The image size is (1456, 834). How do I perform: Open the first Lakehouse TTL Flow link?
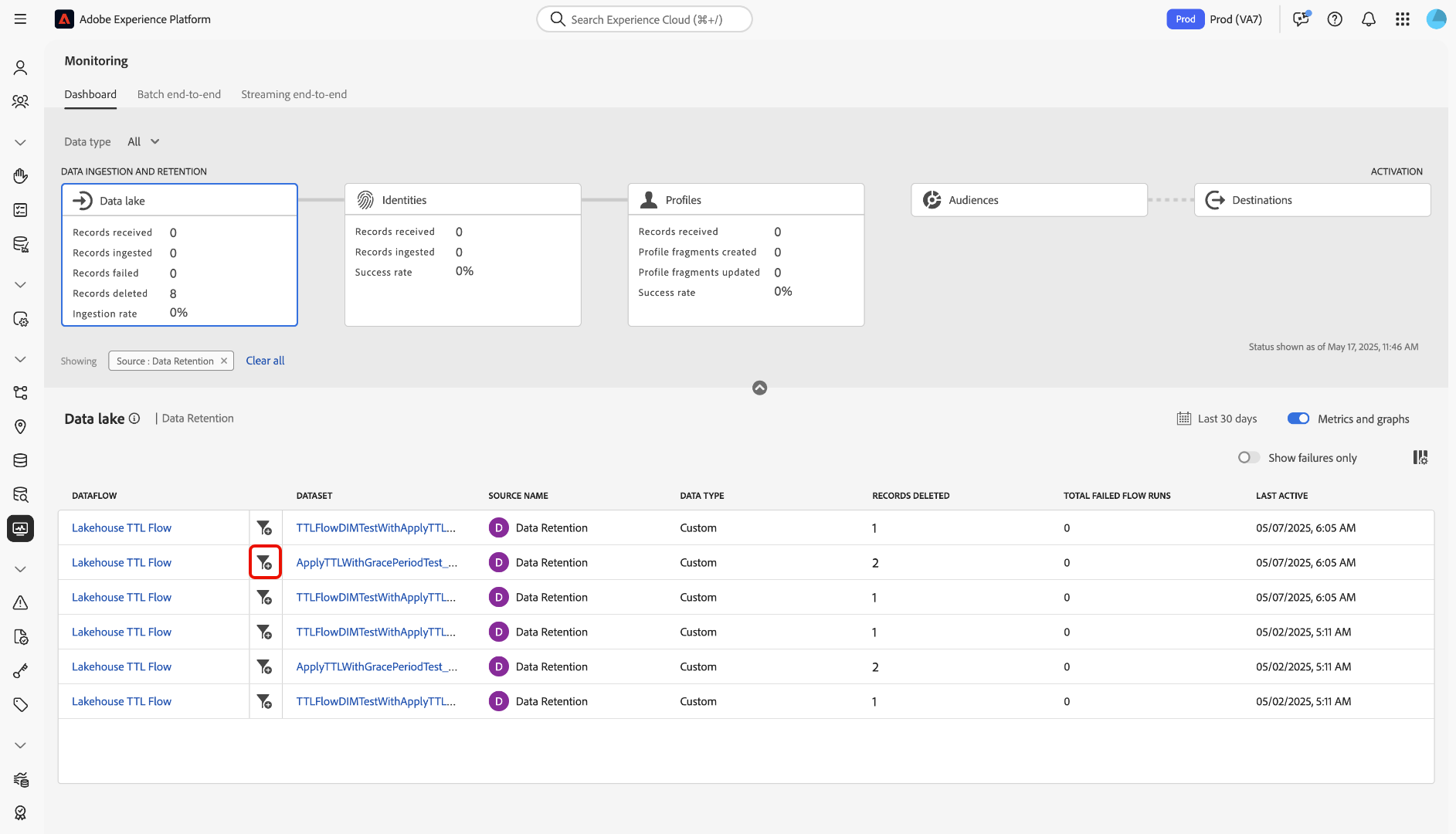(x=121, y=527)
